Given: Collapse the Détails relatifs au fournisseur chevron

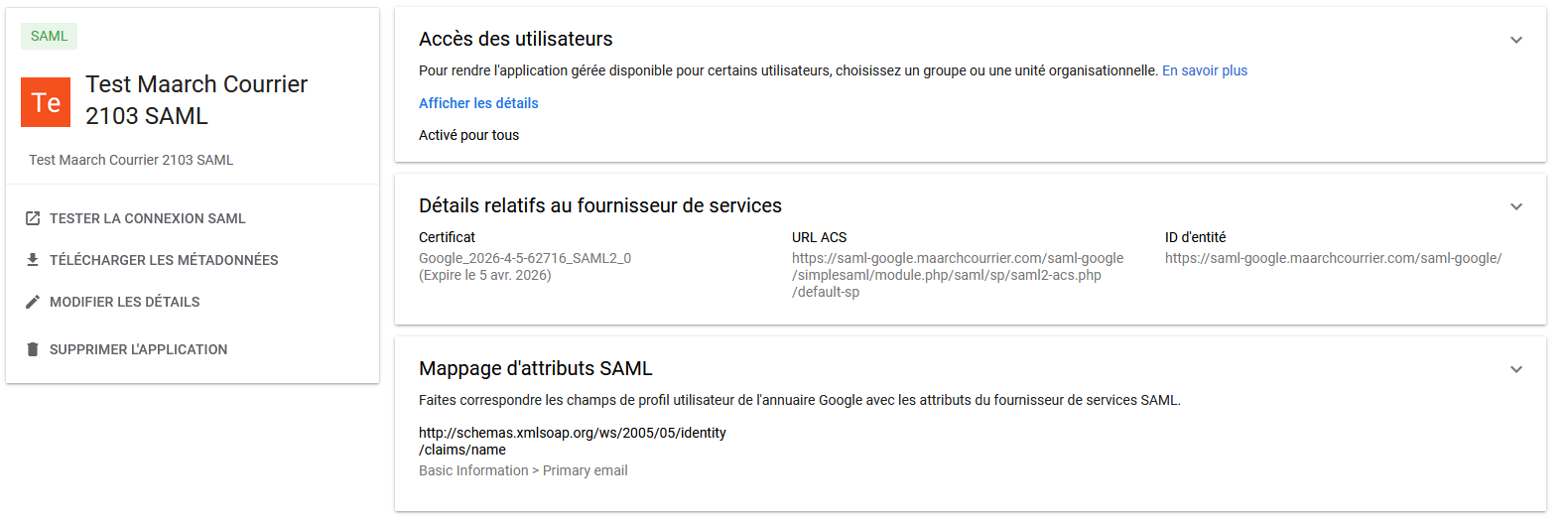Looking at the screenshot, I should (1516, 206).
